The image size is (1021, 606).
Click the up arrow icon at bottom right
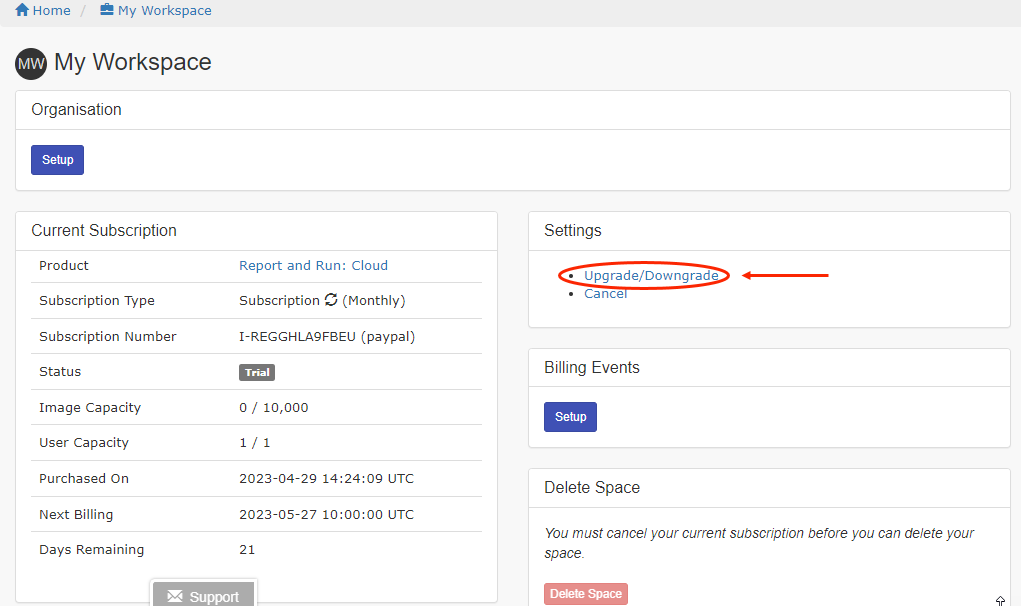coord(1000,600)
